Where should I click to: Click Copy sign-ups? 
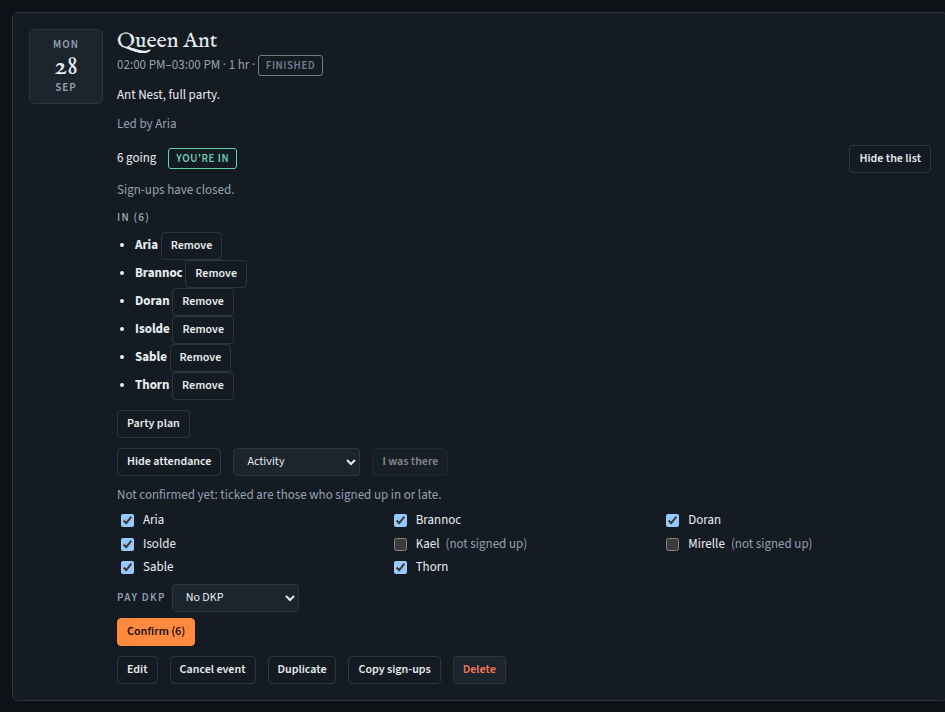tap(394, 670)
